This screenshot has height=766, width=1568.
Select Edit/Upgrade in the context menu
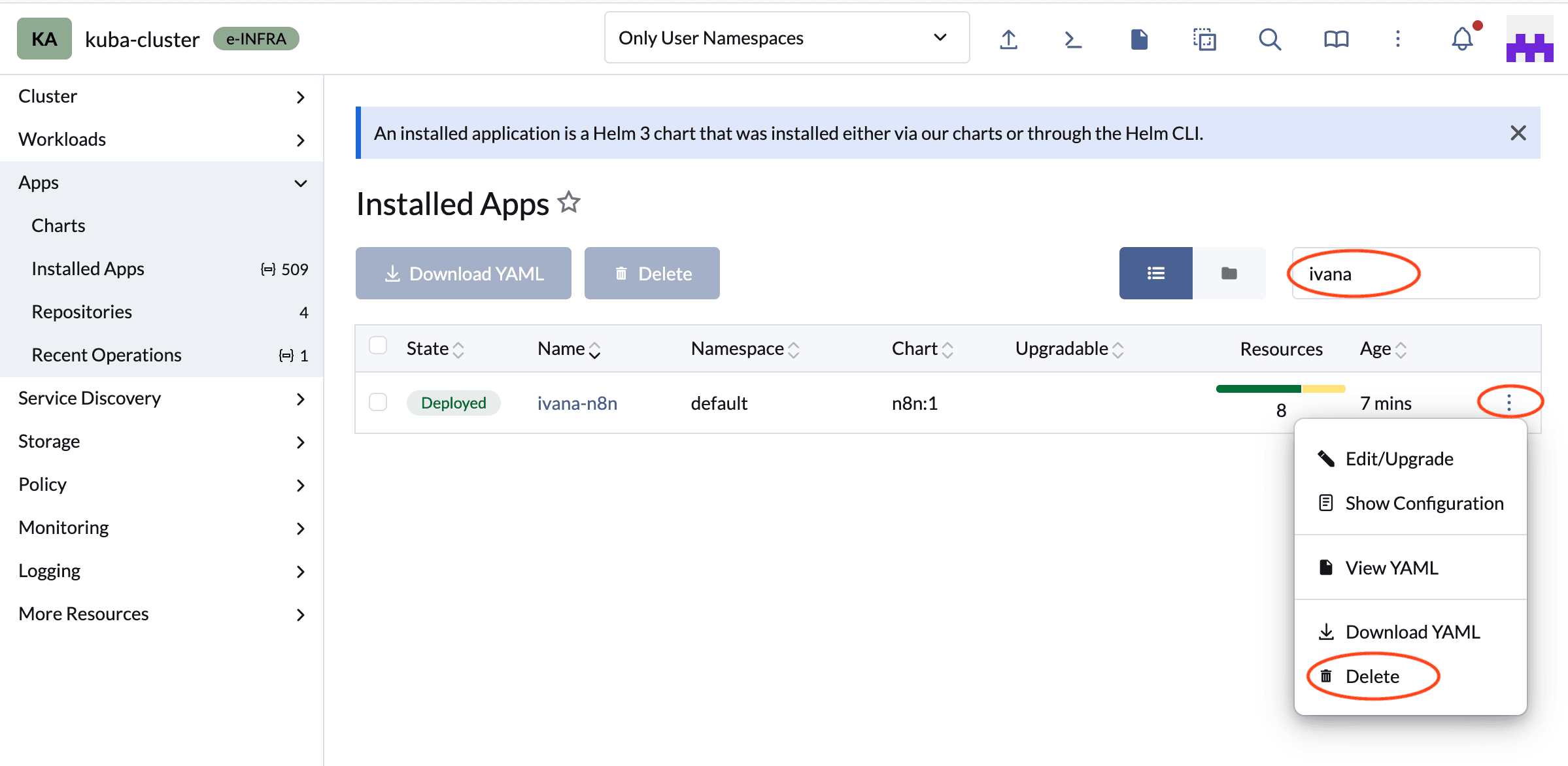pos(1399,459)
